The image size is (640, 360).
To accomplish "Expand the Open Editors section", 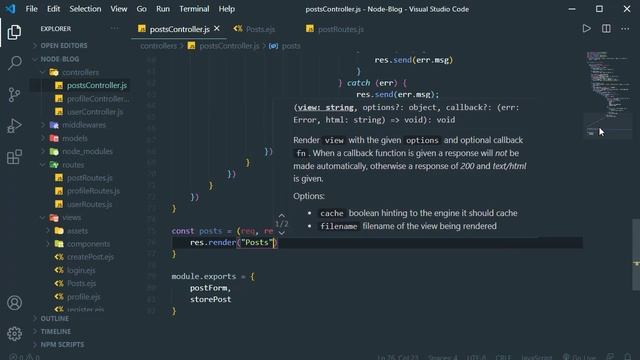I will [x=63, y=45].
